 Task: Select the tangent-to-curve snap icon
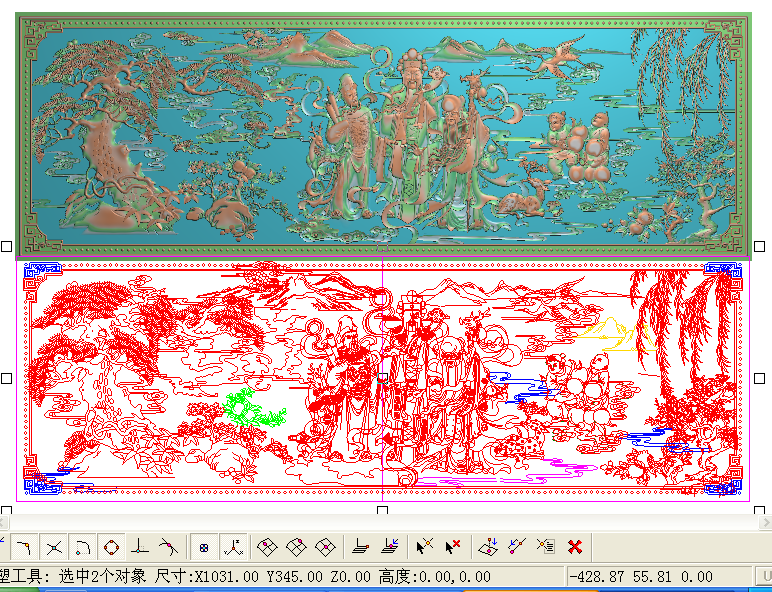168,547
